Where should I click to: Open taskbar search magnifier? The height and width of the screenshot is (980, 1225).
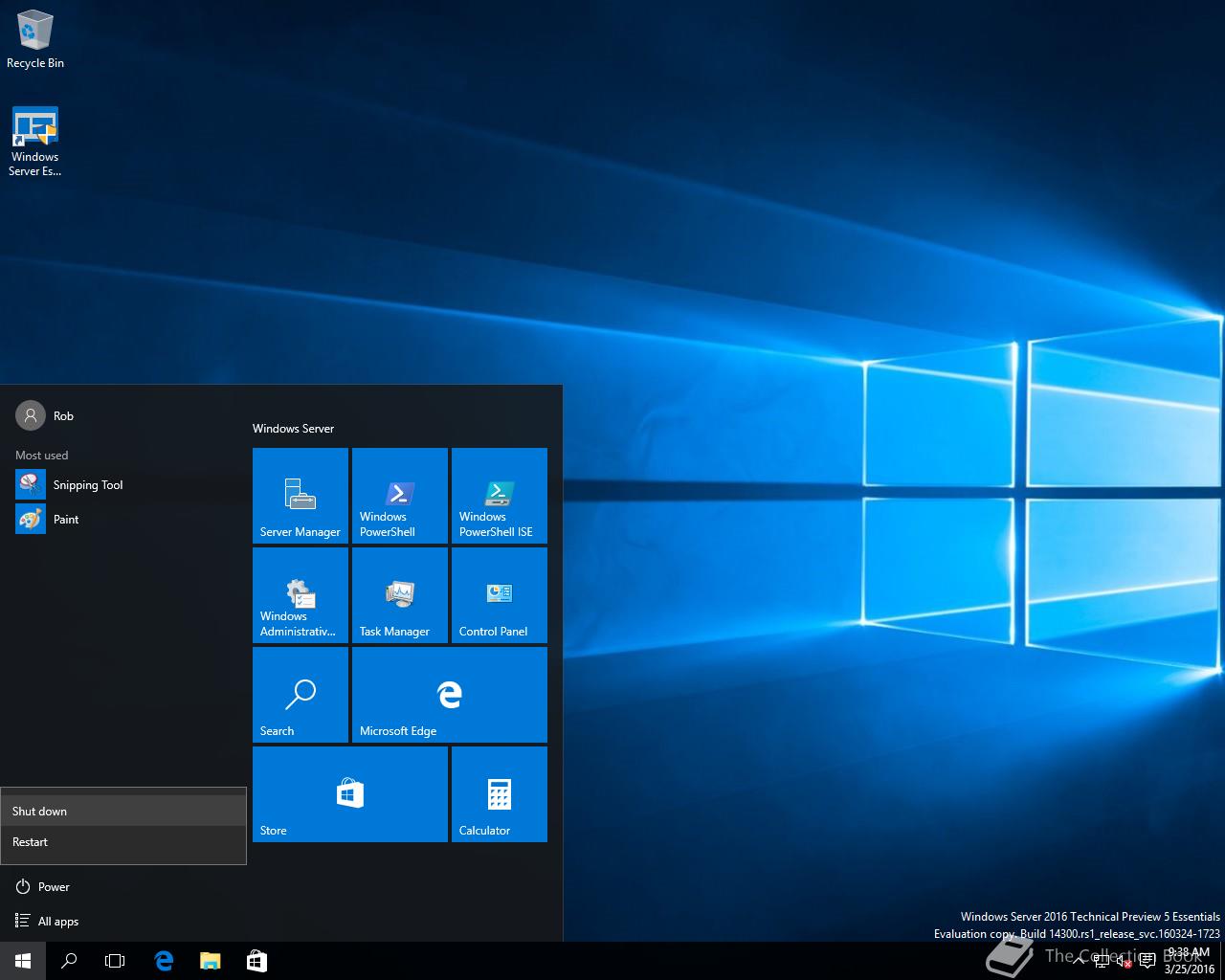click(69, 961)
